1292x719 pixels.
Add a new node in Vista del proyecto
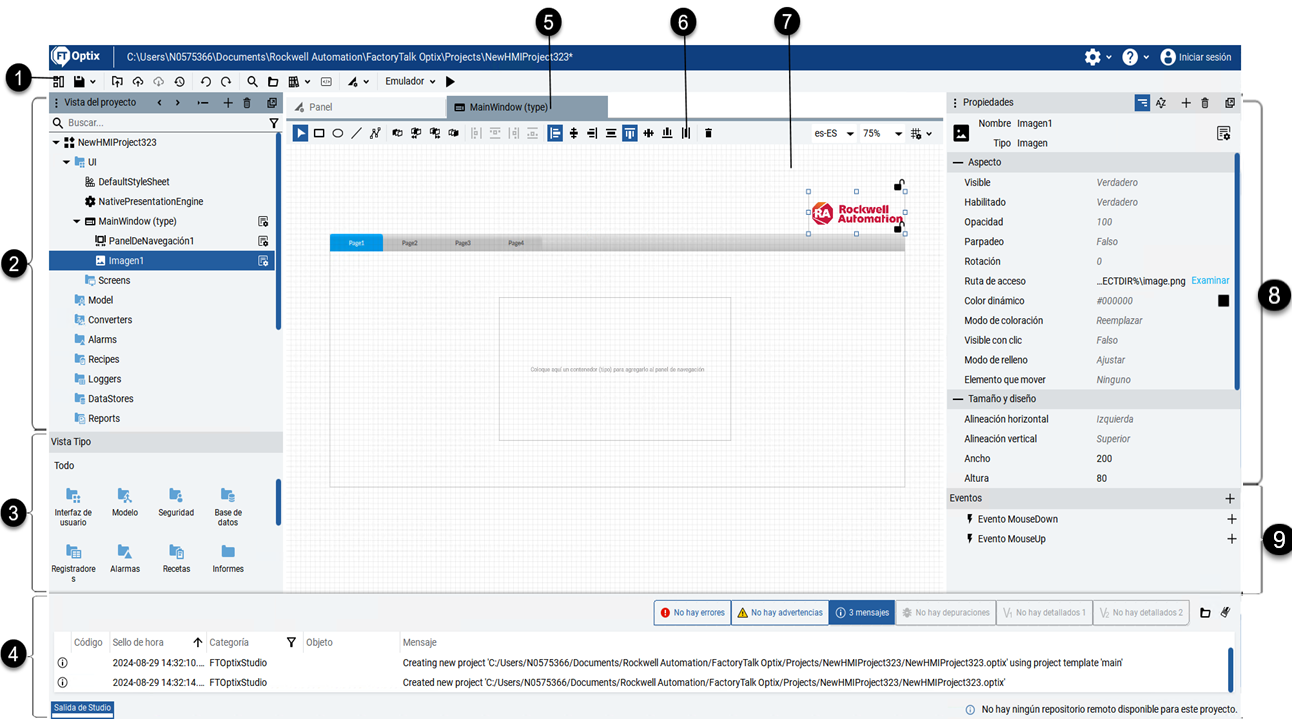coord(228,102)
